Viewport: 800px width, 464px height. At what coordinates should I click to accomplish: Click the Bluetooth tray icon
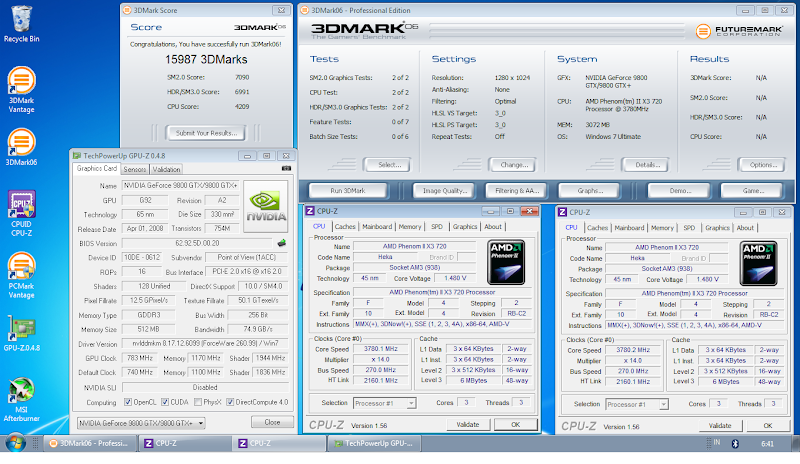coord(735,444)
